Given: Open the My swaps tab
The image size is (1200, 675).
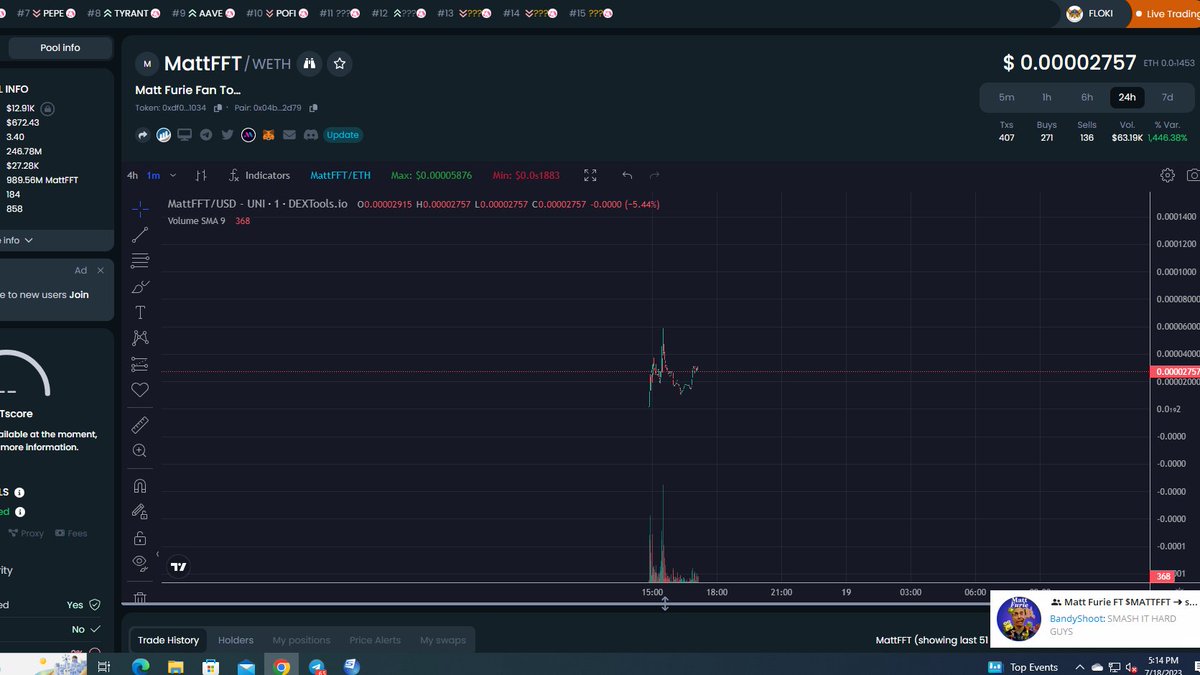Looking at the screenshot, I should click(x=443, y=640).
